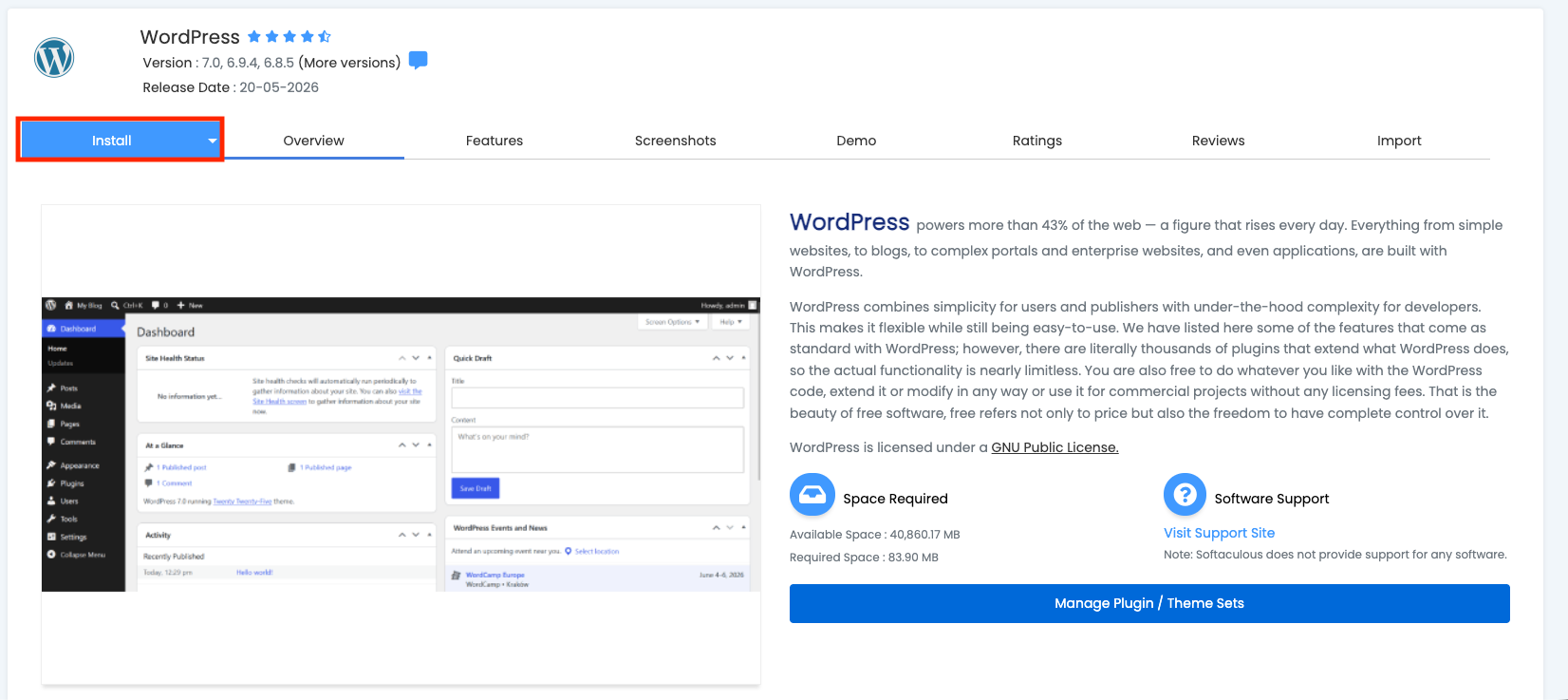
Task: Open the blue chat bubble icon
Action: pos(418,61)
